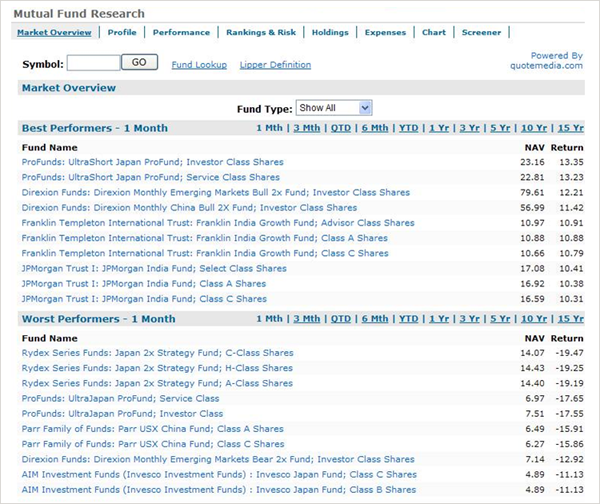The width and height of the screenshot is (600, 504).
Task: Open Parr USX China Fund Class A Shares
Action: [153, 428]
